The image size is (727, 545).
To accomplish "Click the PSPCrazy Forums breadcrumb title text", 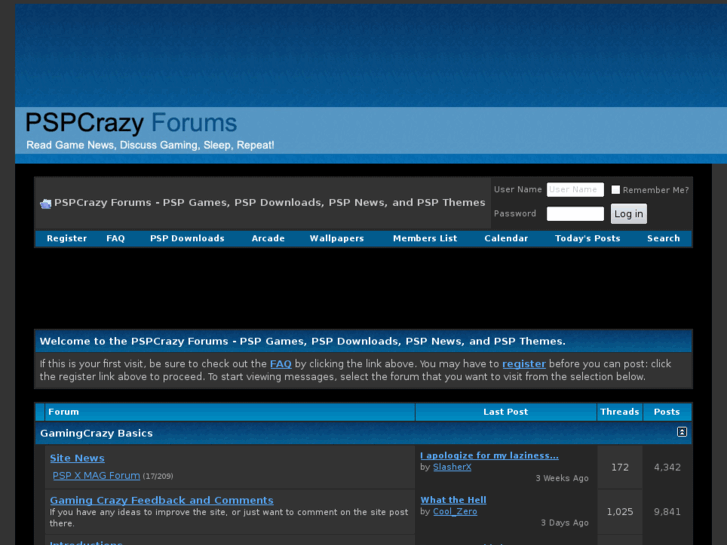I will tap(269, 203).
